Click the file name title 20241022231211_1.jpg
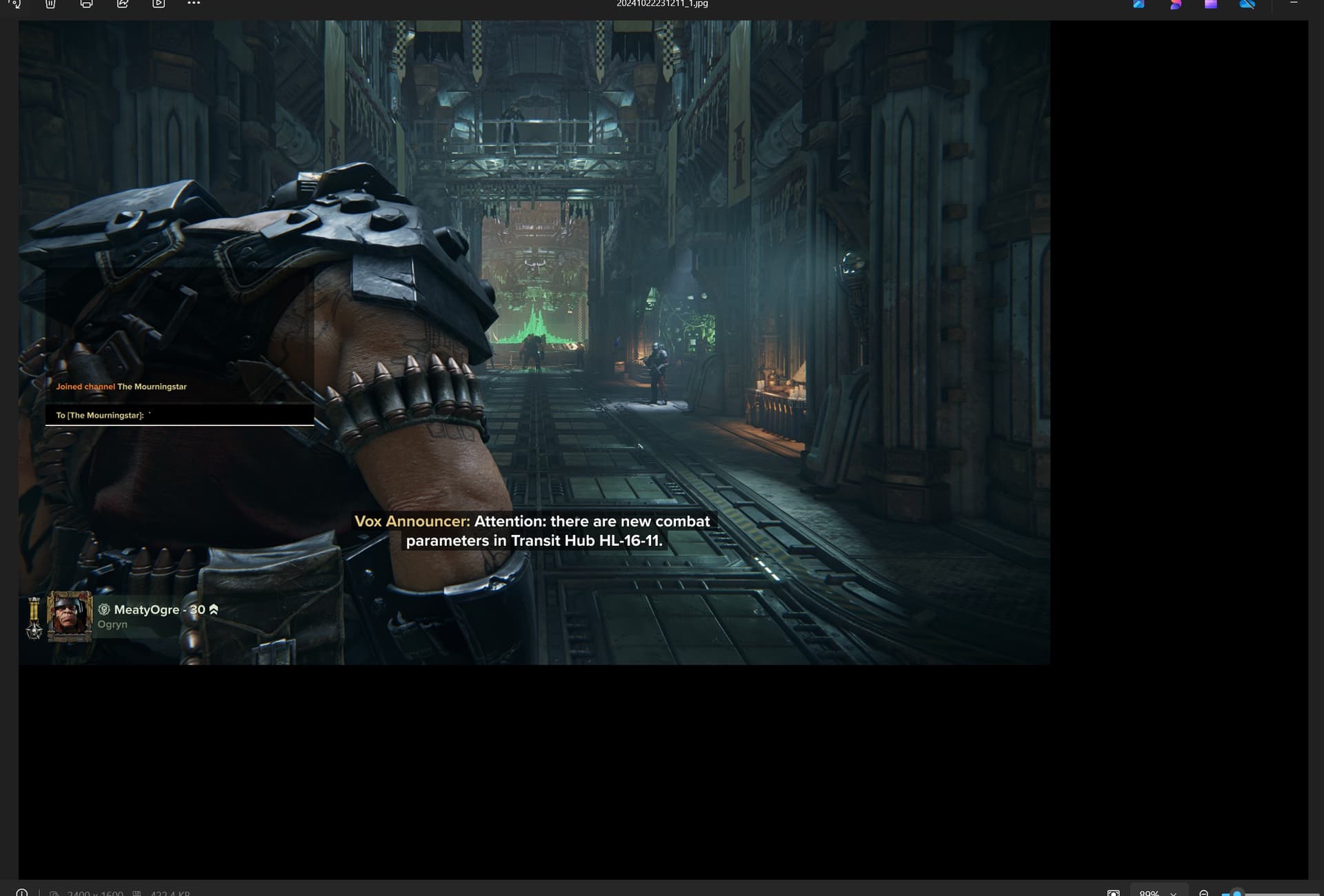Viewport: 1324px width, 896px height. click(x=662, y=3)
